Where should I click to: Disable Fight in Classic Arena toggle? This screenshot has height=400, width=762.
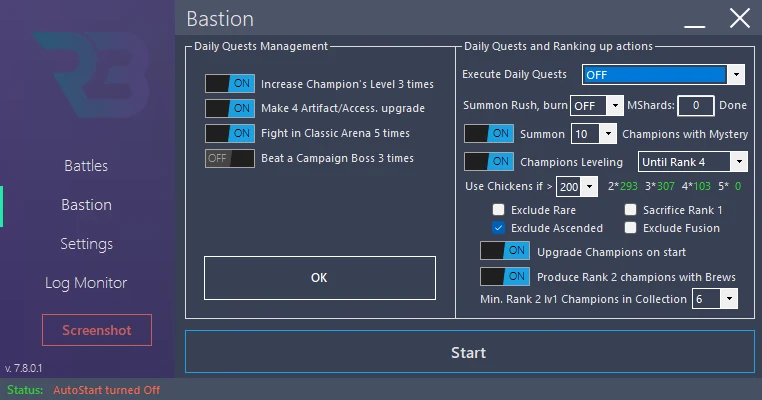click(x=229, y=133)
